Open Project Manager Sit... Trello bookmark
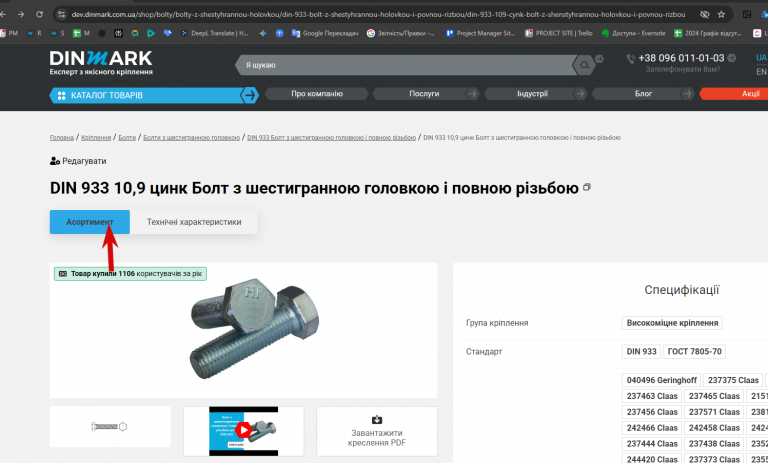The image size is (768, 463). click(x=480, y=33)
